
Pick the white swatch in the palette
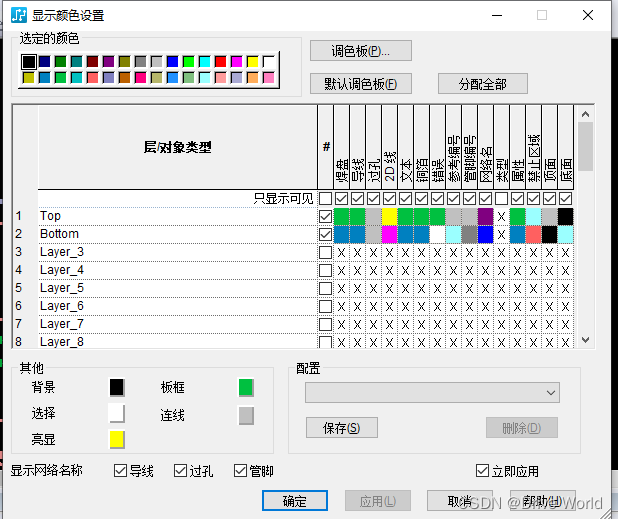point(269,61)
